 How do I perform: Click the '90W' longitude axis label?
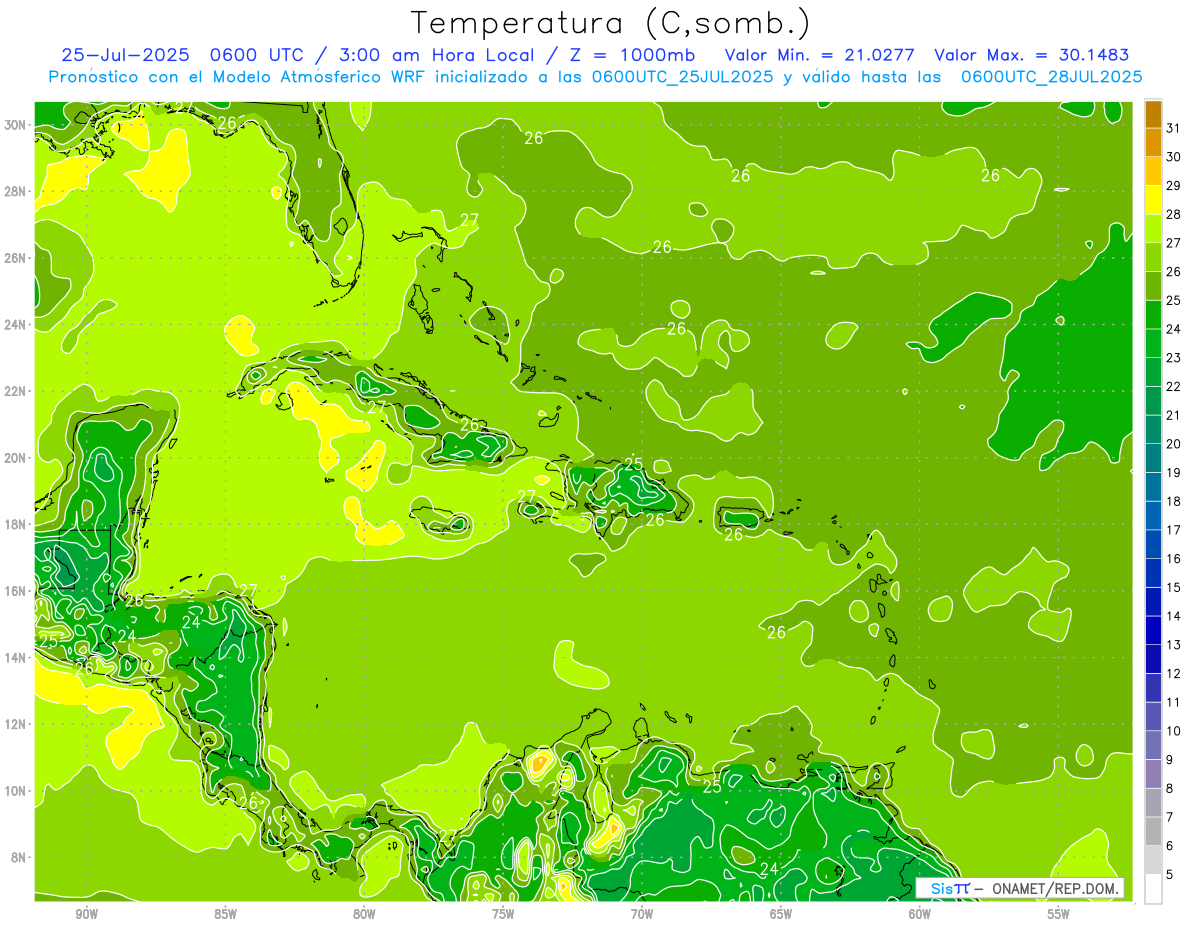86,914
